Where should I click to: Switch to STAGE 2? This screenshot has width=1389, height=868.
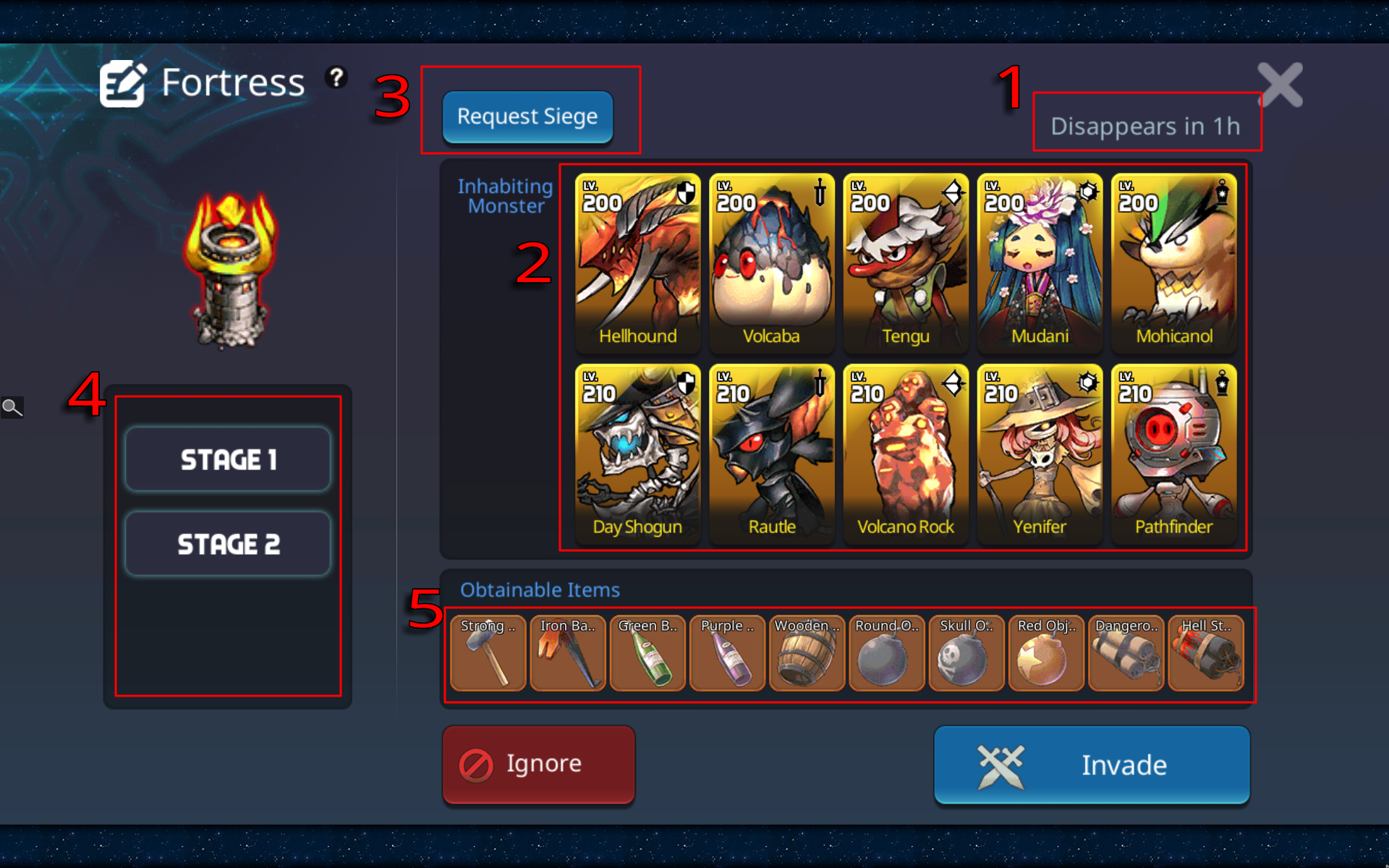pyautogui.click(x=228, y=544)
